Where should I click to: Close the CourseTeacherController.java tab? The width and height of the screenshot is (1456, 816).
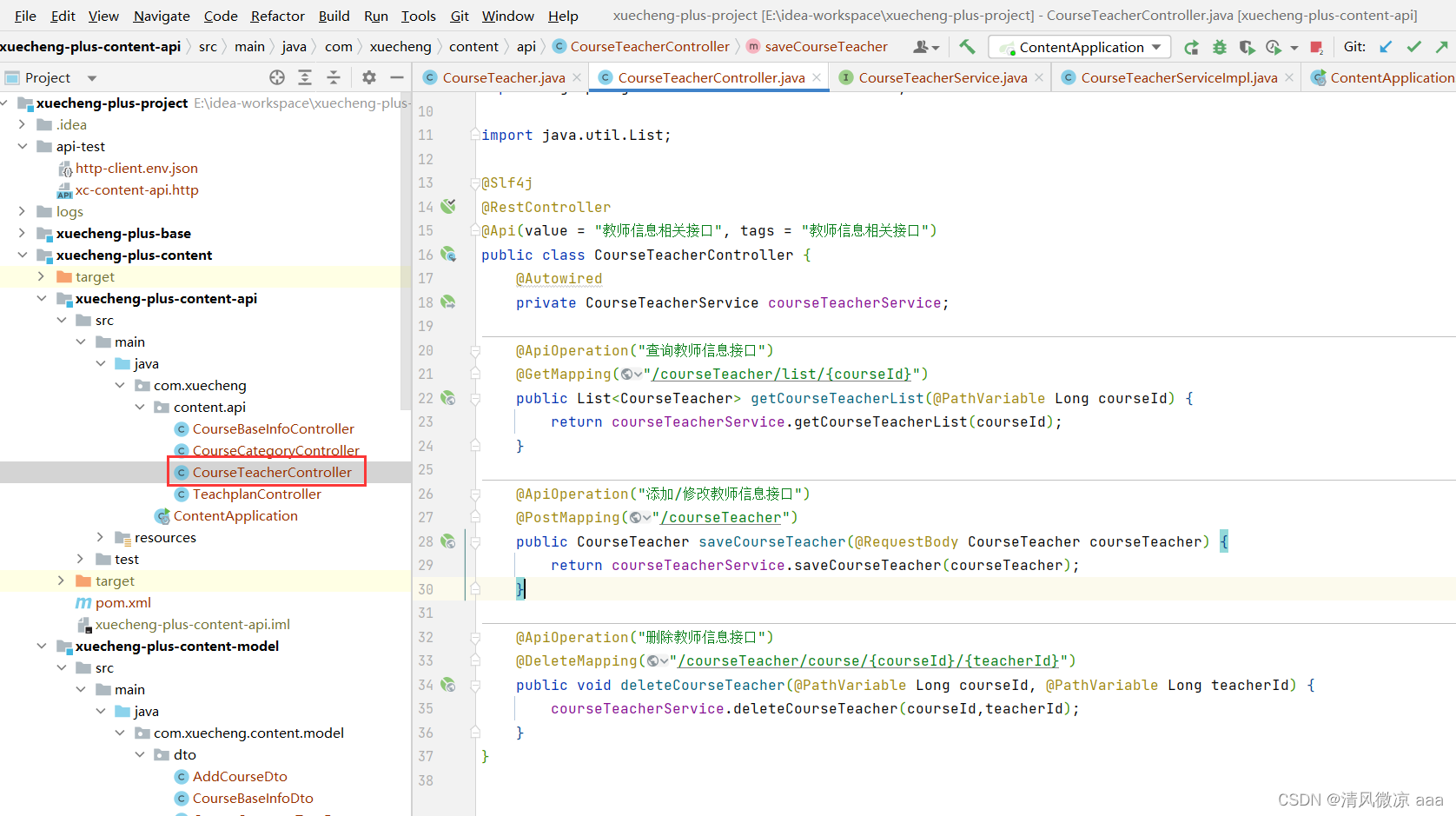pos(817,77)
